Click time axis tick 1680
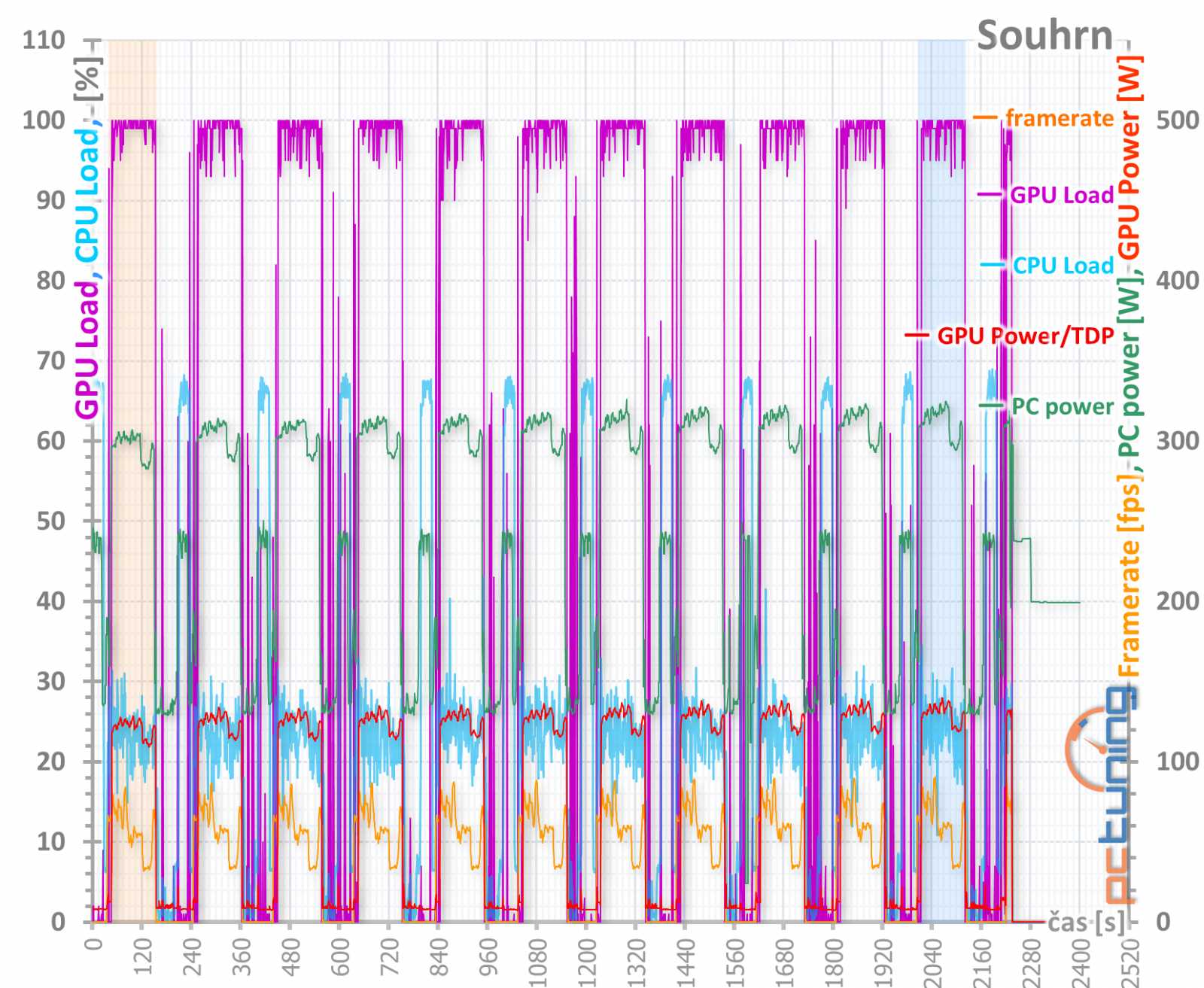The image size is (1204, 988). click(x=784, y=962)
